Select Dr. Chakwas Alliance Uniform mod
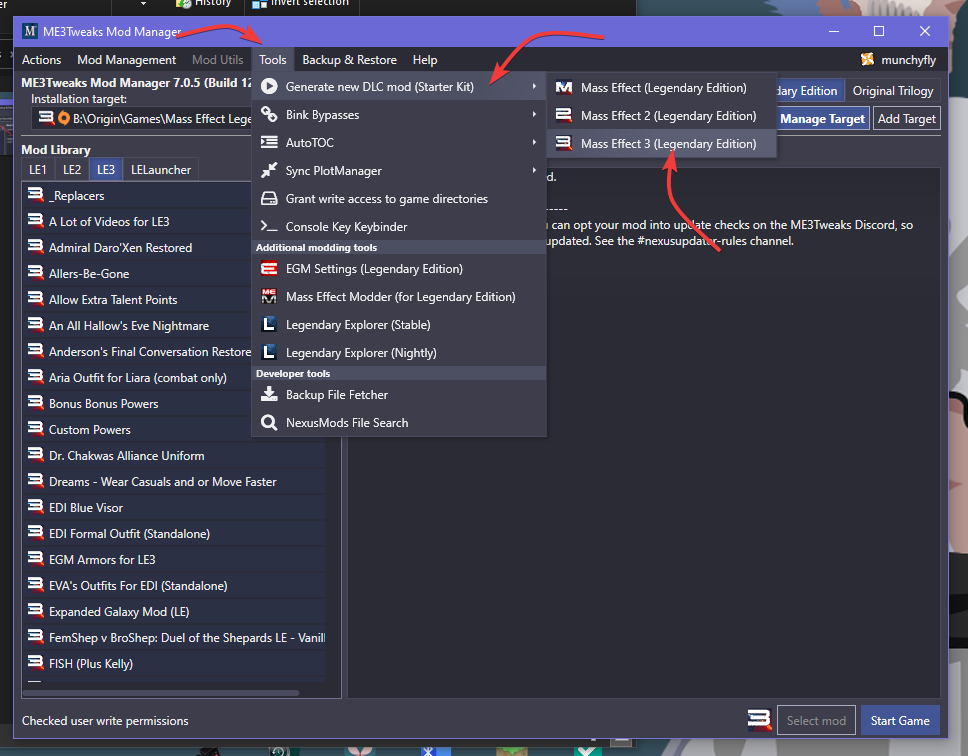 173,455
